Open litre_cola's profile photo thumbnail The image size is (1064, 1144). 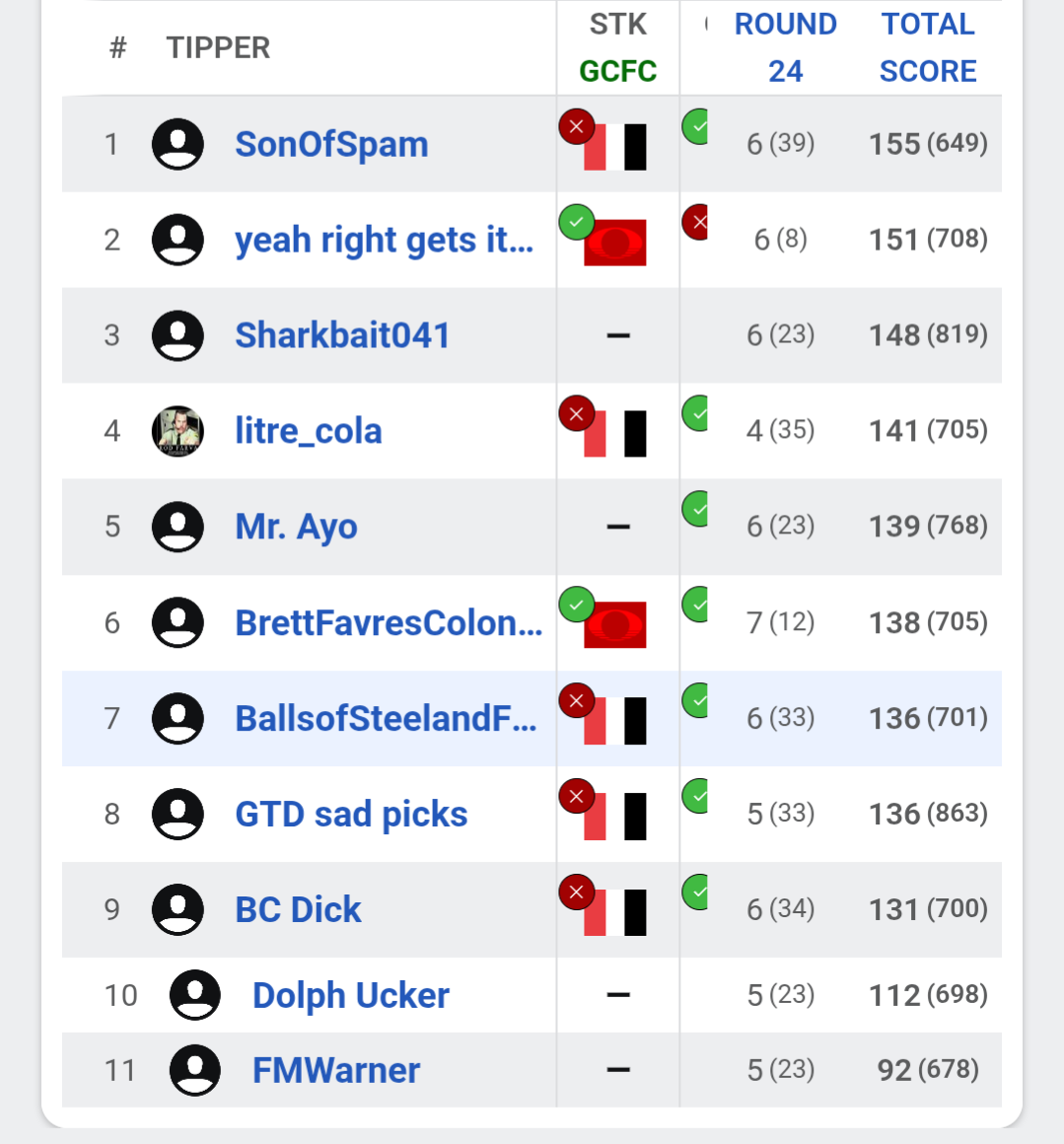pyautogui.click(x=177, y=430)
